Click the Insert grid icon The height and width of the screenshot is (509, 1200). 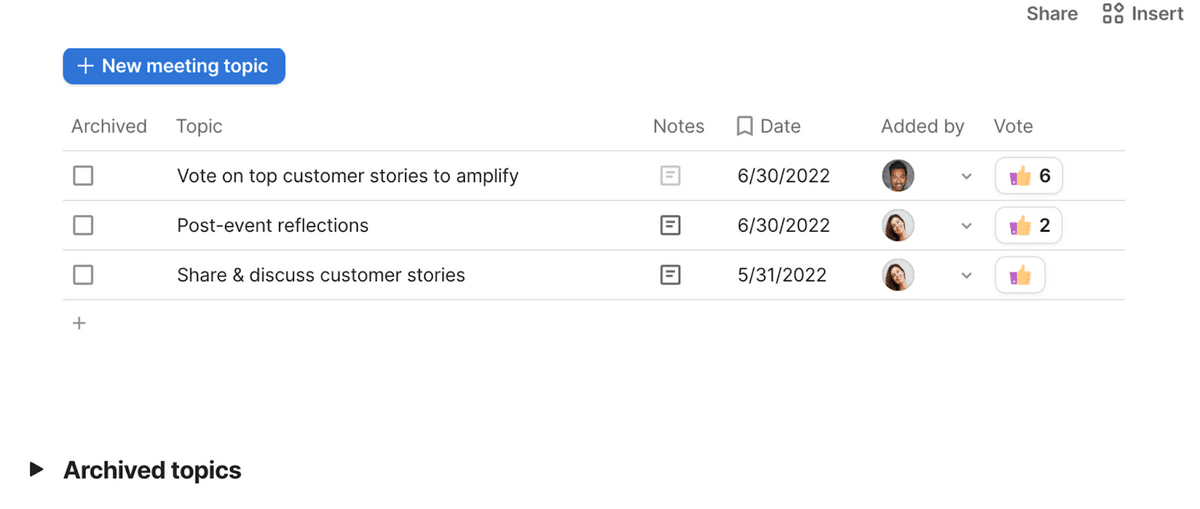pyautogui.click(x=1112, y=14)
